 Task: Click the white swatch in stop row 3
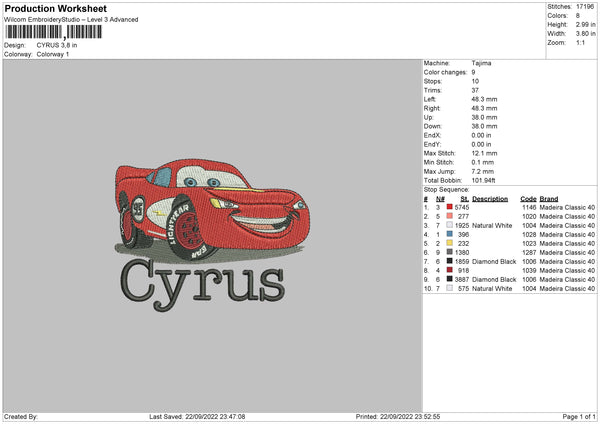click(x=451, y=225)
